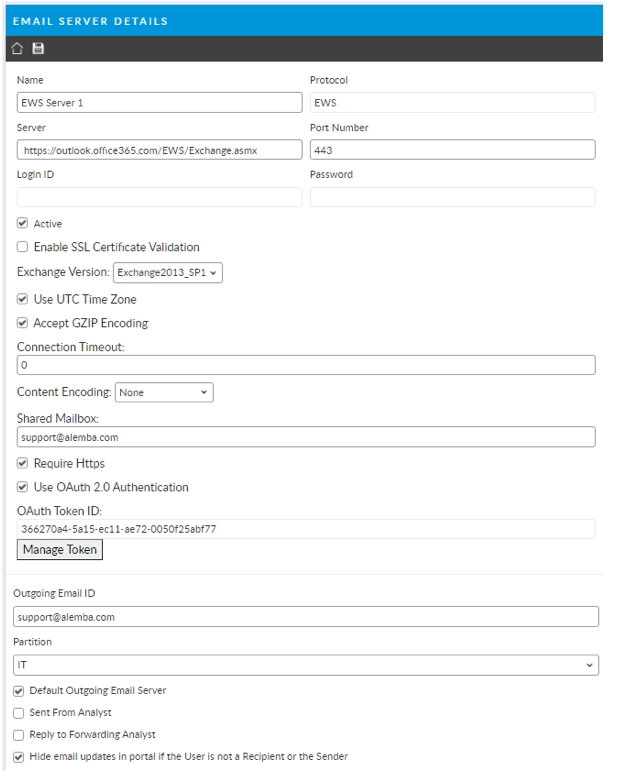Viewport: 627px width, 778px height.
Task: Focus the Server URL field
Action: tap(159, 150)
